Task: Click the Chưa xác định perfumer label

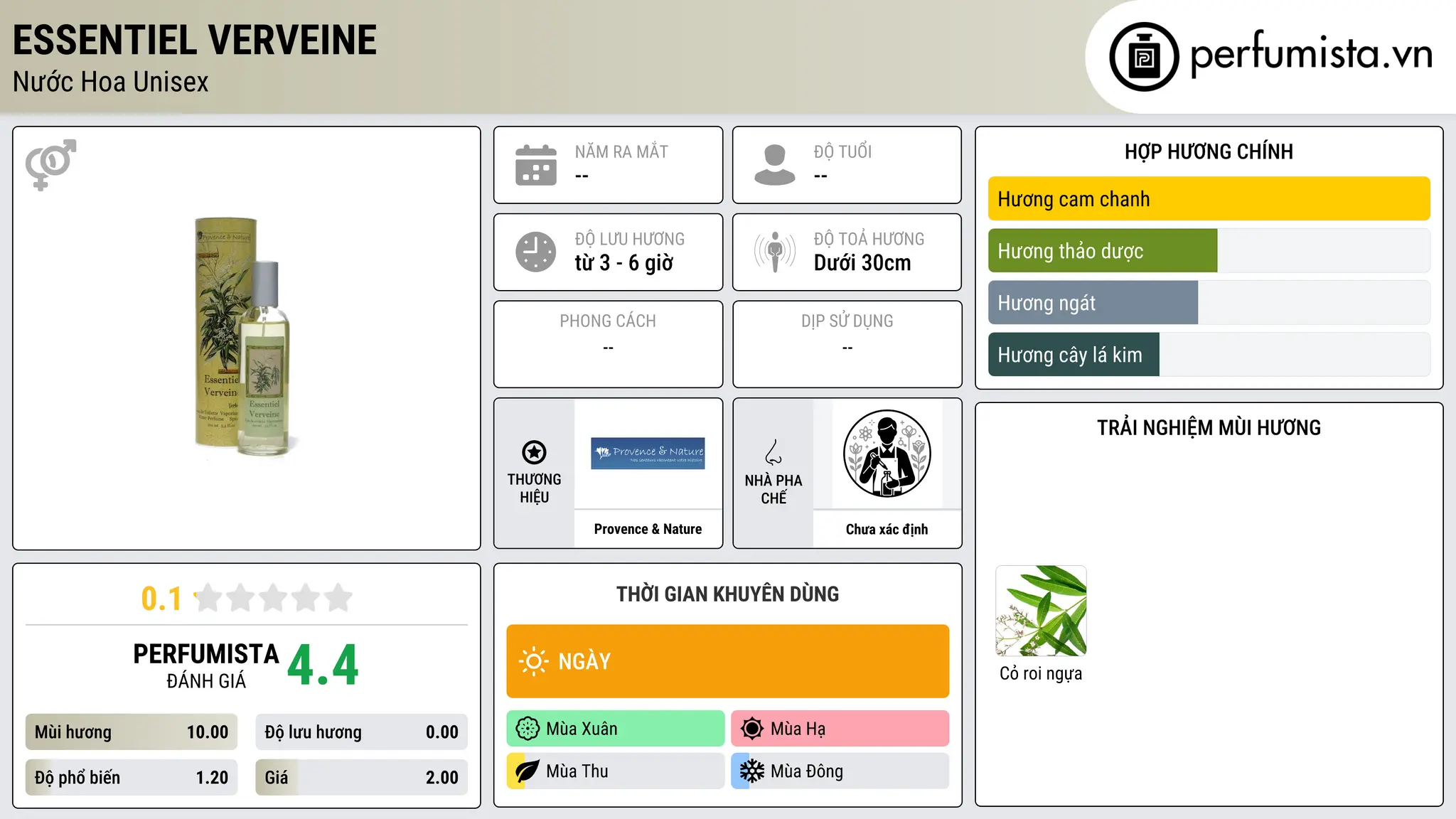Action: (887, 529)
